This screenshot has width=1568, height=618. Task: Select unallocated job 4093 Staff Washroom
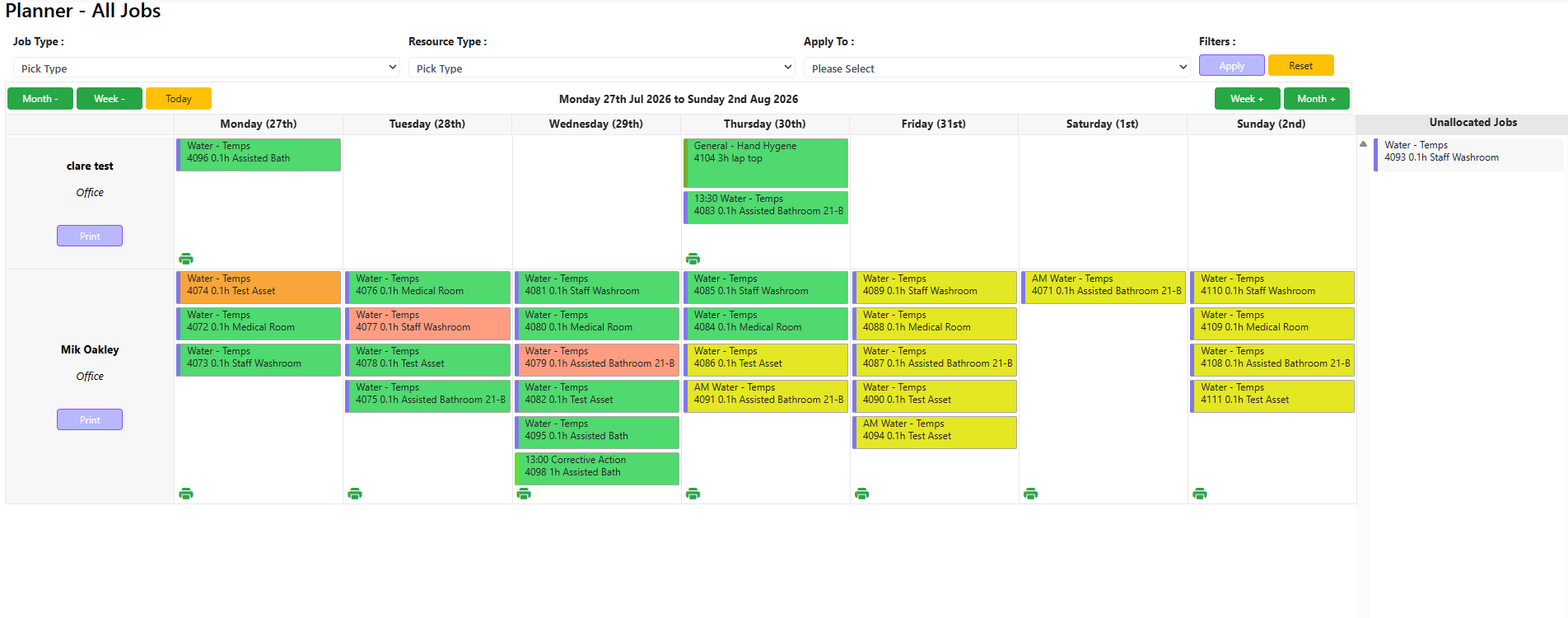click(1468, 154)
